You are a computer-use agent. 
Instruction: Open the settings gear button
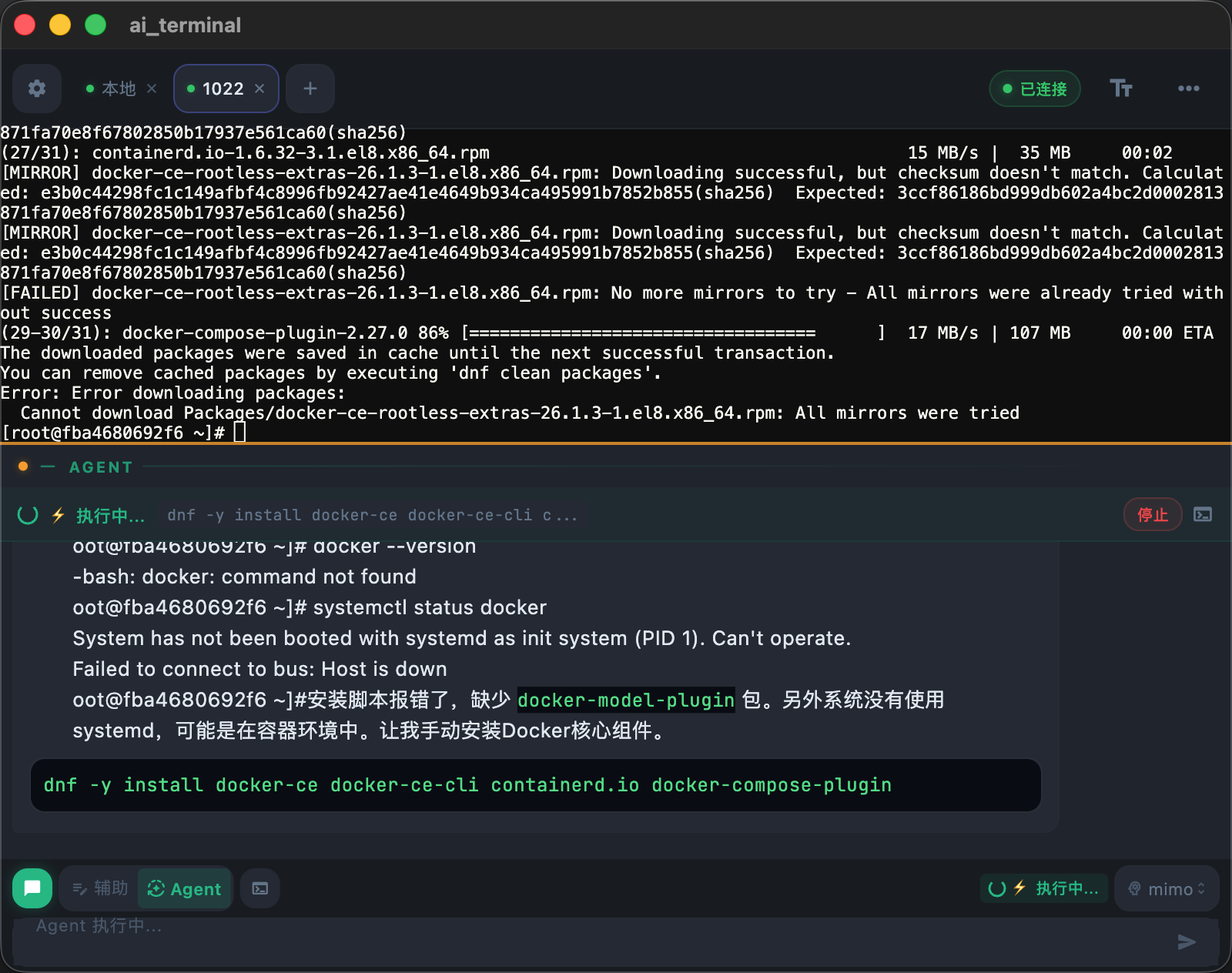[37, 89]
